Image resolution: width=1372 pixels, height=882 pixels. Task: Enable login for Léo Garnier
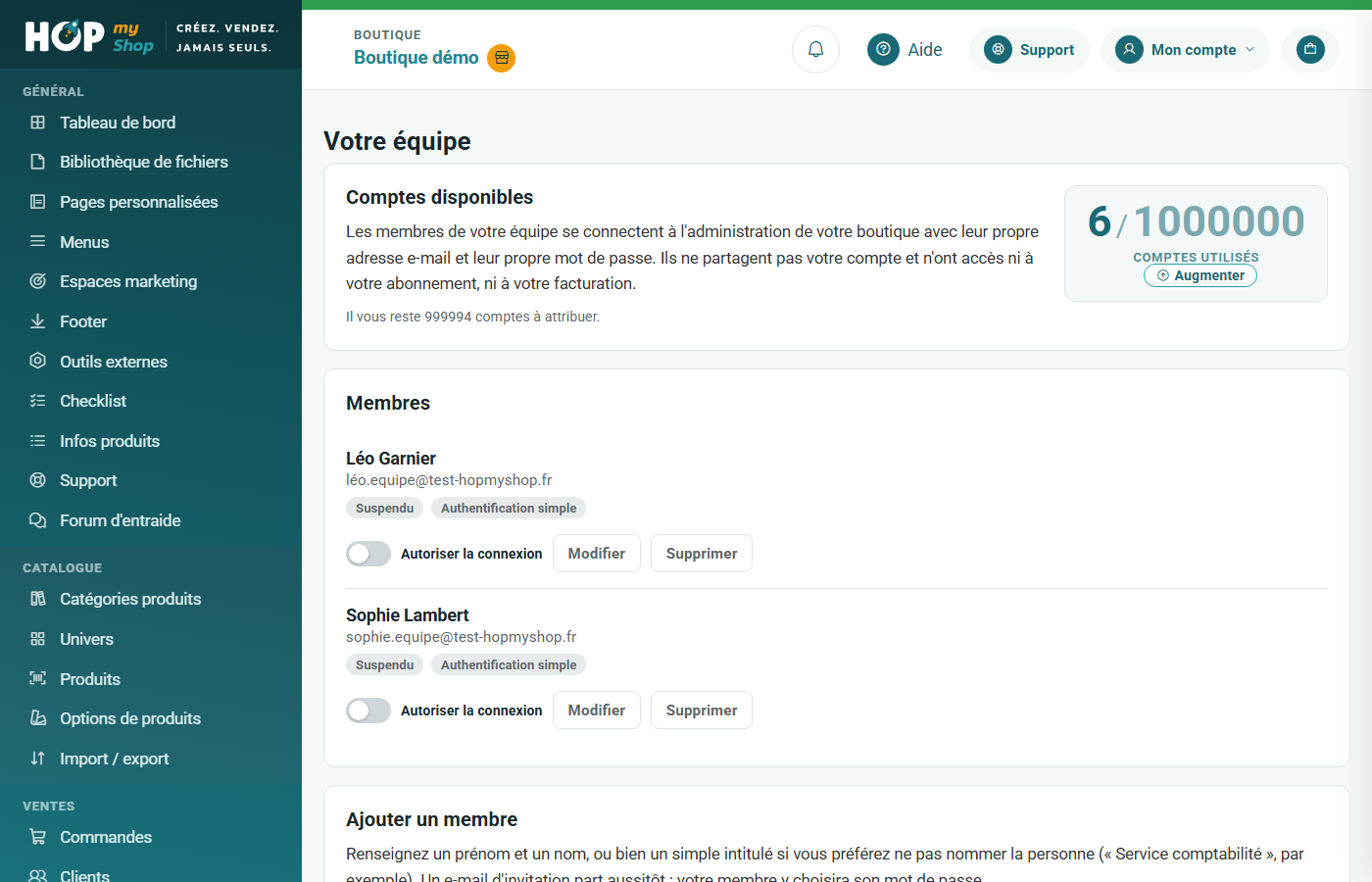[x=368, y=554]
